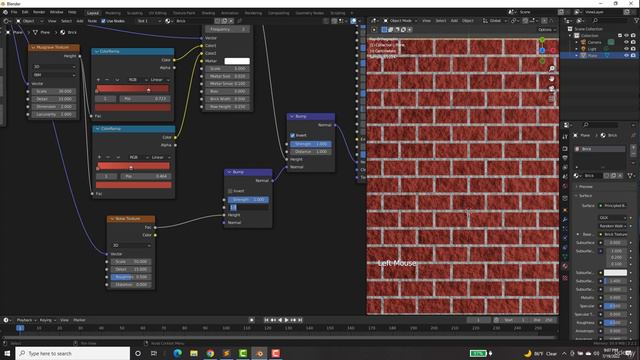Open the 3D dimensions dropdown on Noise Texture
This screenshot has width=640, height=360.
point(131,245)
